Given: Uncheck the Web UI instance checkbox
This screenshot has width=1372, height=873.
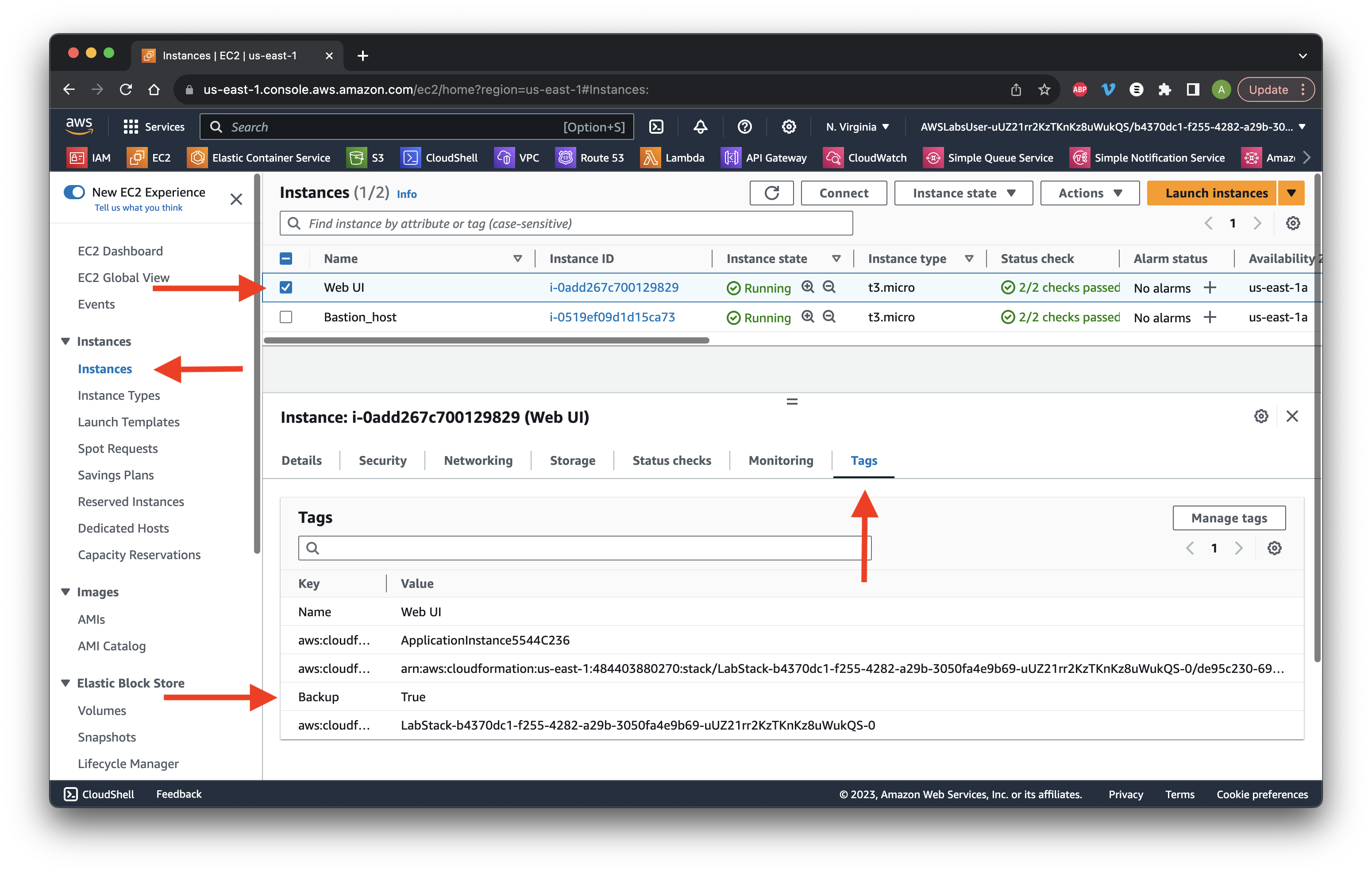Looking at the screenshot, I should [286, 287].
